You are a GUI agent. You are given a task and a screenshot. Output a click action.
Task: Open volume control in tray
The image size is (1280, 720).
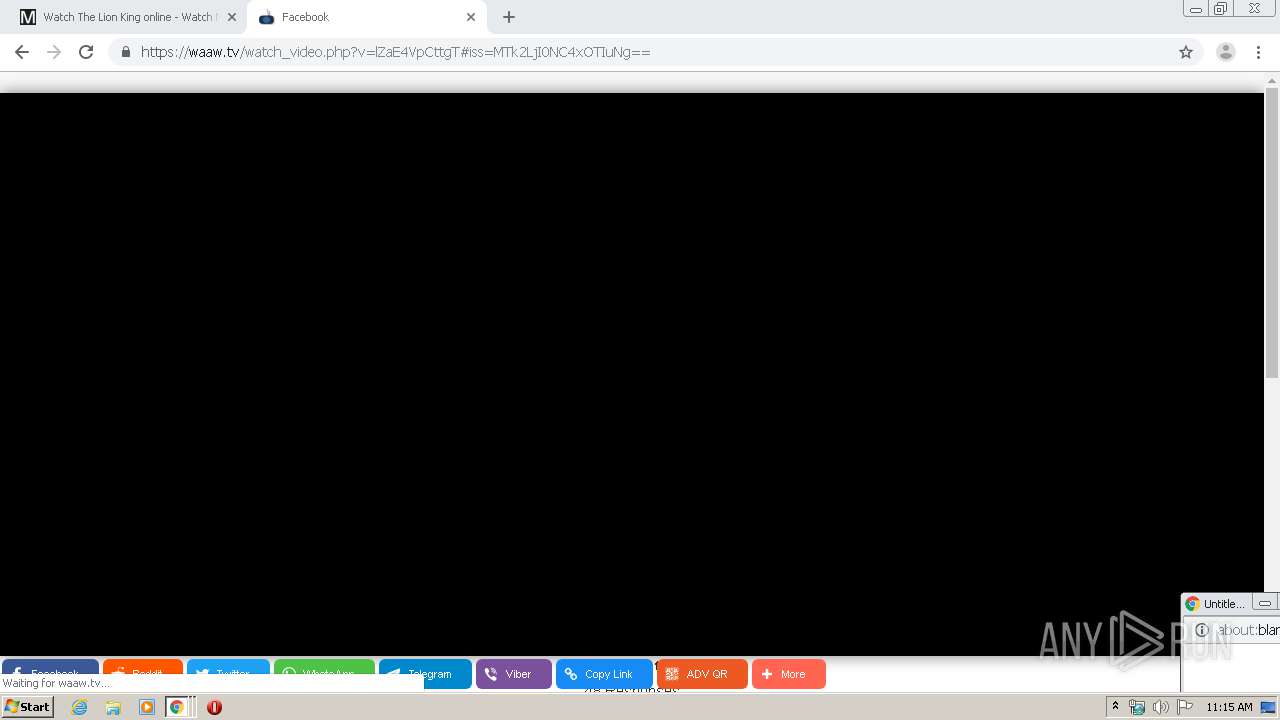(1160, 707)
